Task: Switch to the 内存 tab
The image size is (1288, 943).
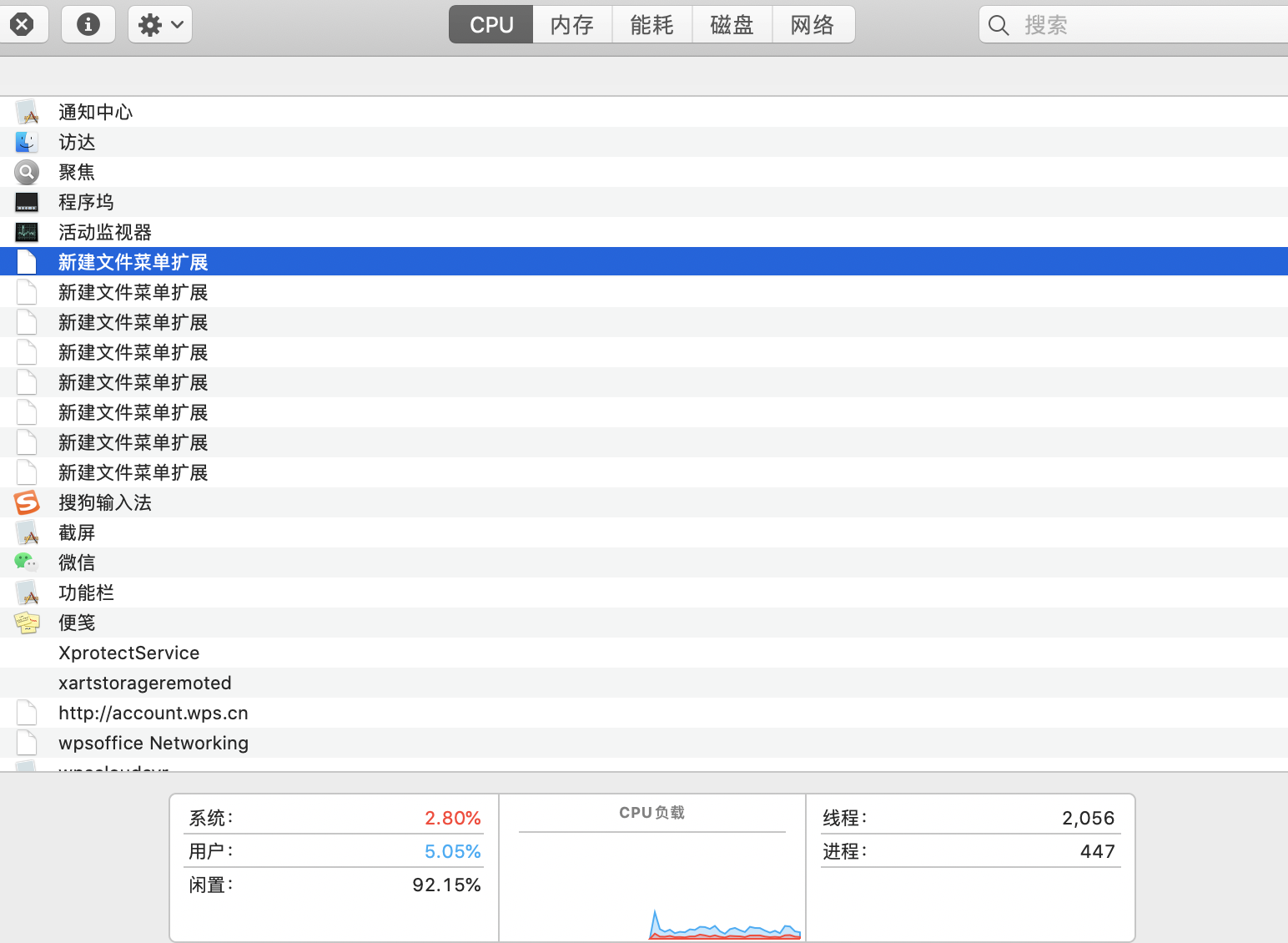Action: coord(572,25)
